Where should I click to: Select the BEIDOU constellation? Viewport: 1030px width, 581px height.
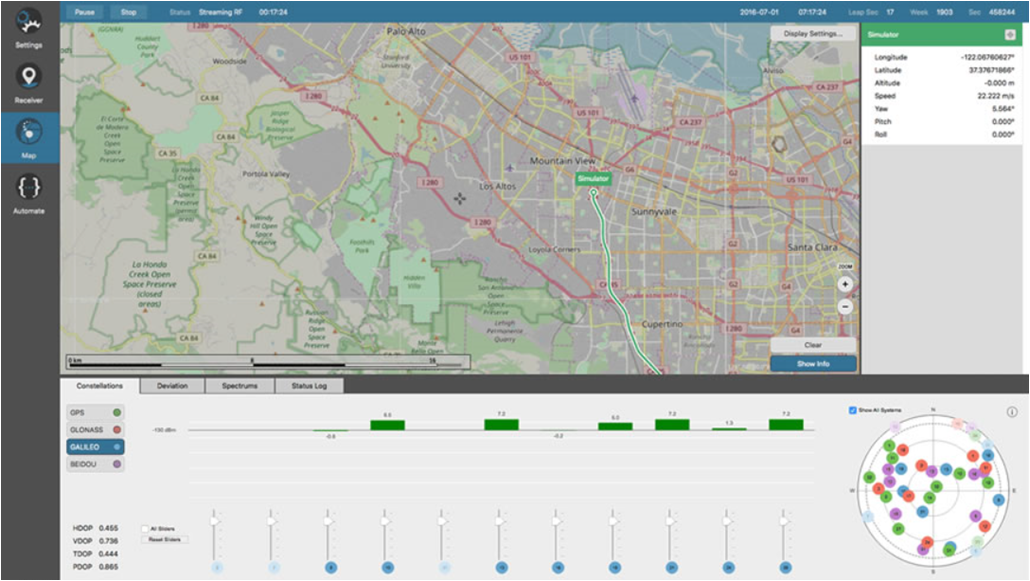coord(95,465)
